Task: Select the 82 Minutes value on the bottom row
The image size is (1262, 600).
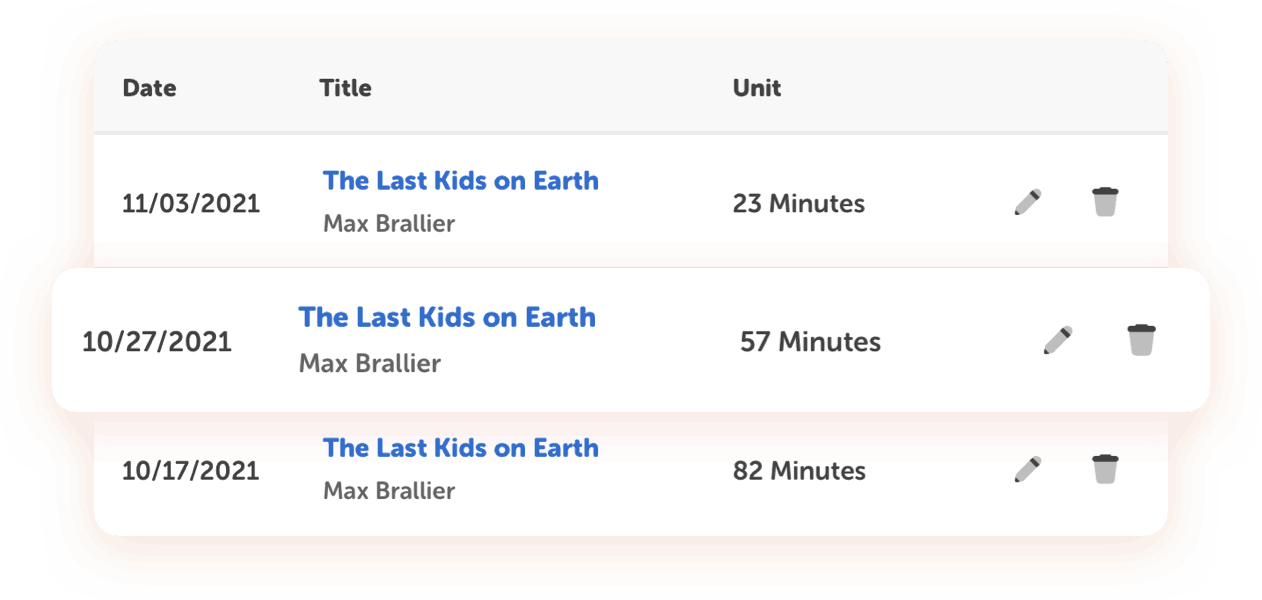Action: (798, 470)
